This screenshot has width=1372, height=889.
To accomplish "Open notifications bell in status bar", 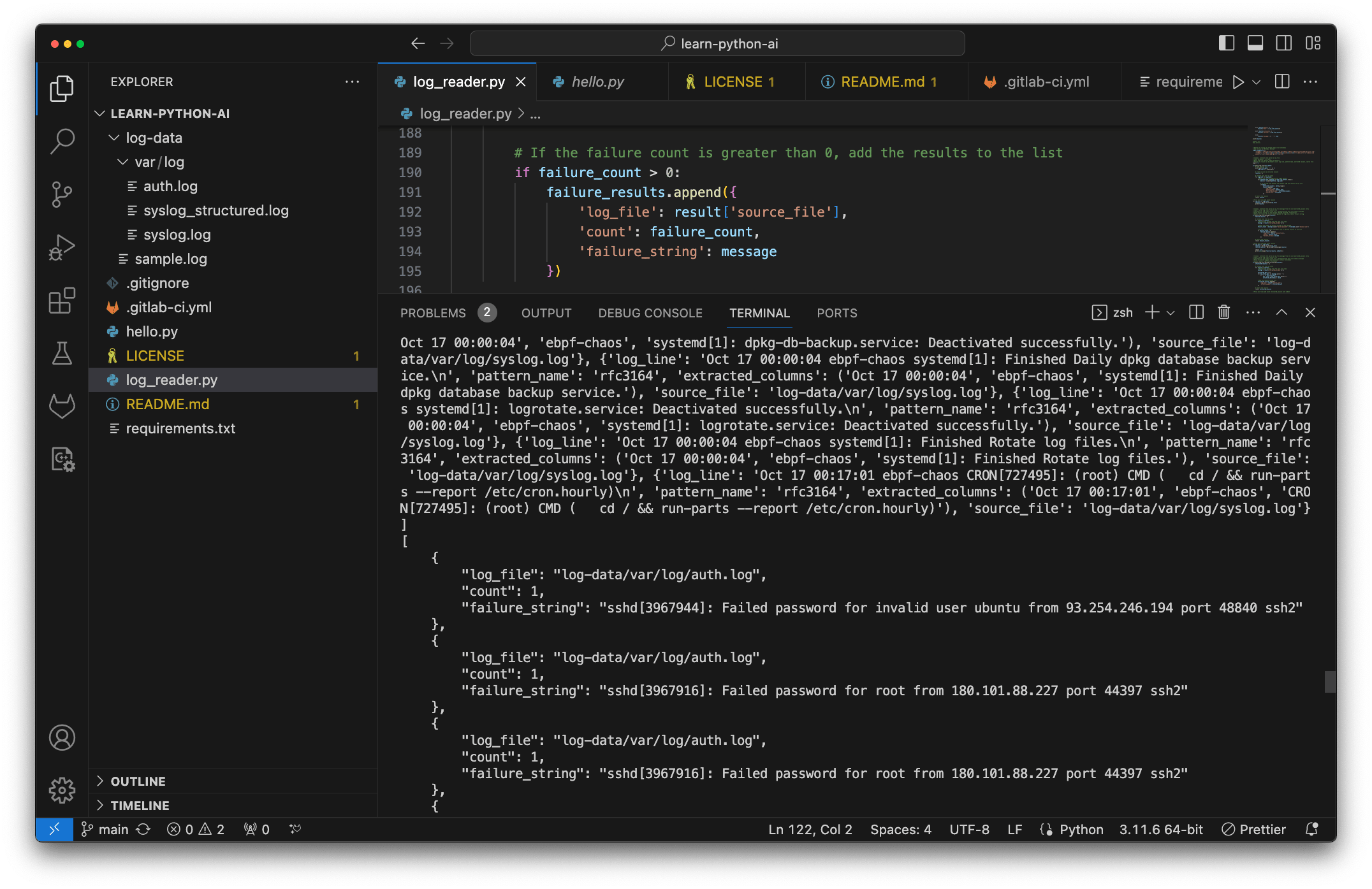I will point(1311,829).
